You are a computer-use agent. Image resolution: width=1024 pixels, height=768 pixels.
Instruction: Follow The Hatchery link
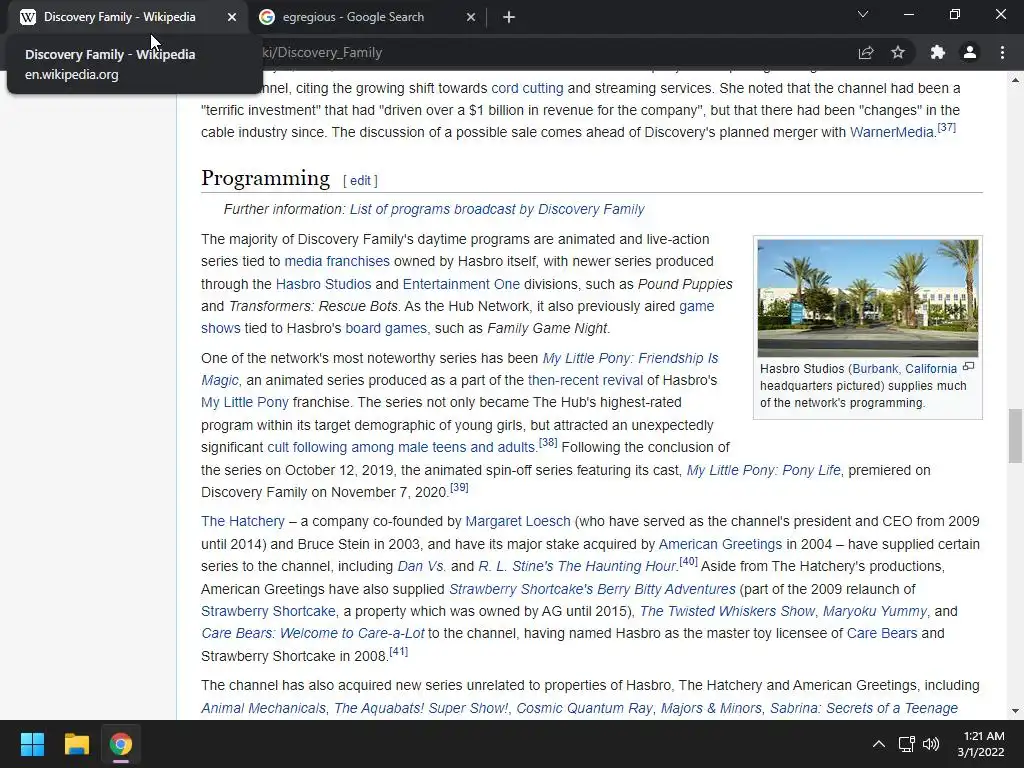pos(243,521)
